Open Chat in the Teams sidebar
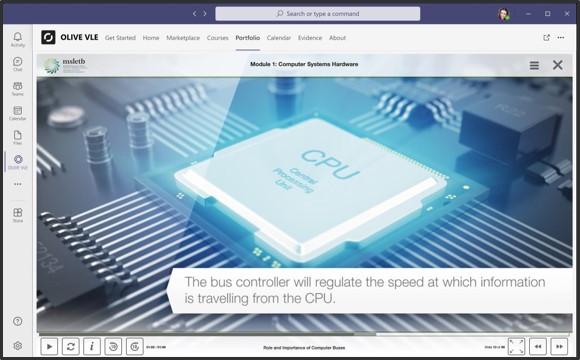580x360 pixels. point(17,64)
